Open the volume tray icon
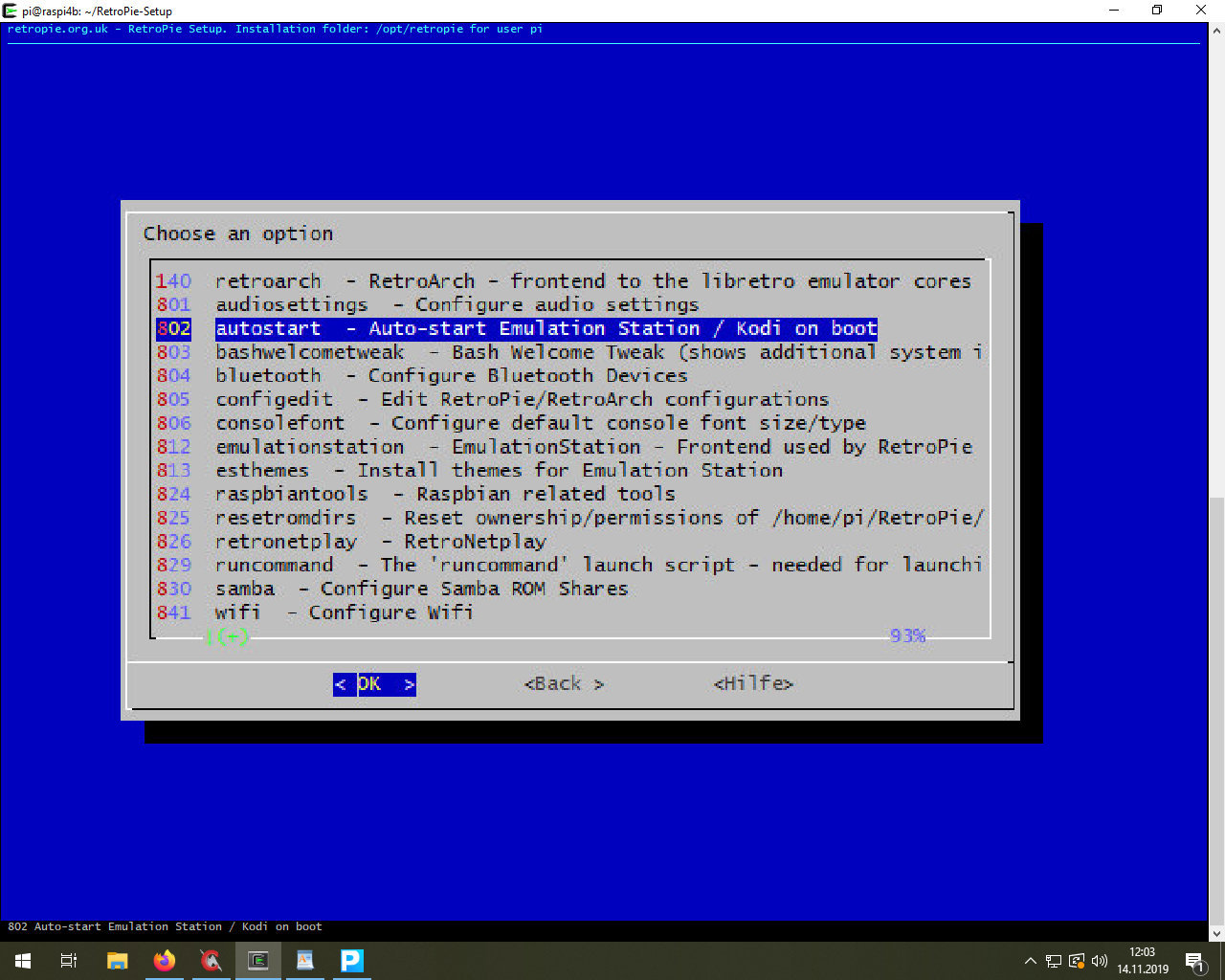Viewport: 1225px width, 980px height. (x=1100, y=961)
